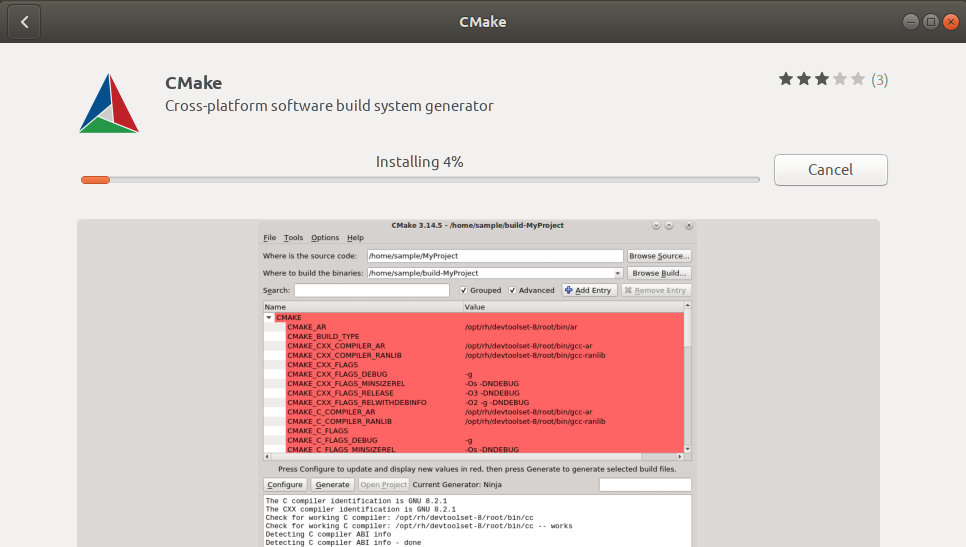Screen dimensions: 966x547
Task: Toggle the Advanced checkbox
Action: [512, 290]
